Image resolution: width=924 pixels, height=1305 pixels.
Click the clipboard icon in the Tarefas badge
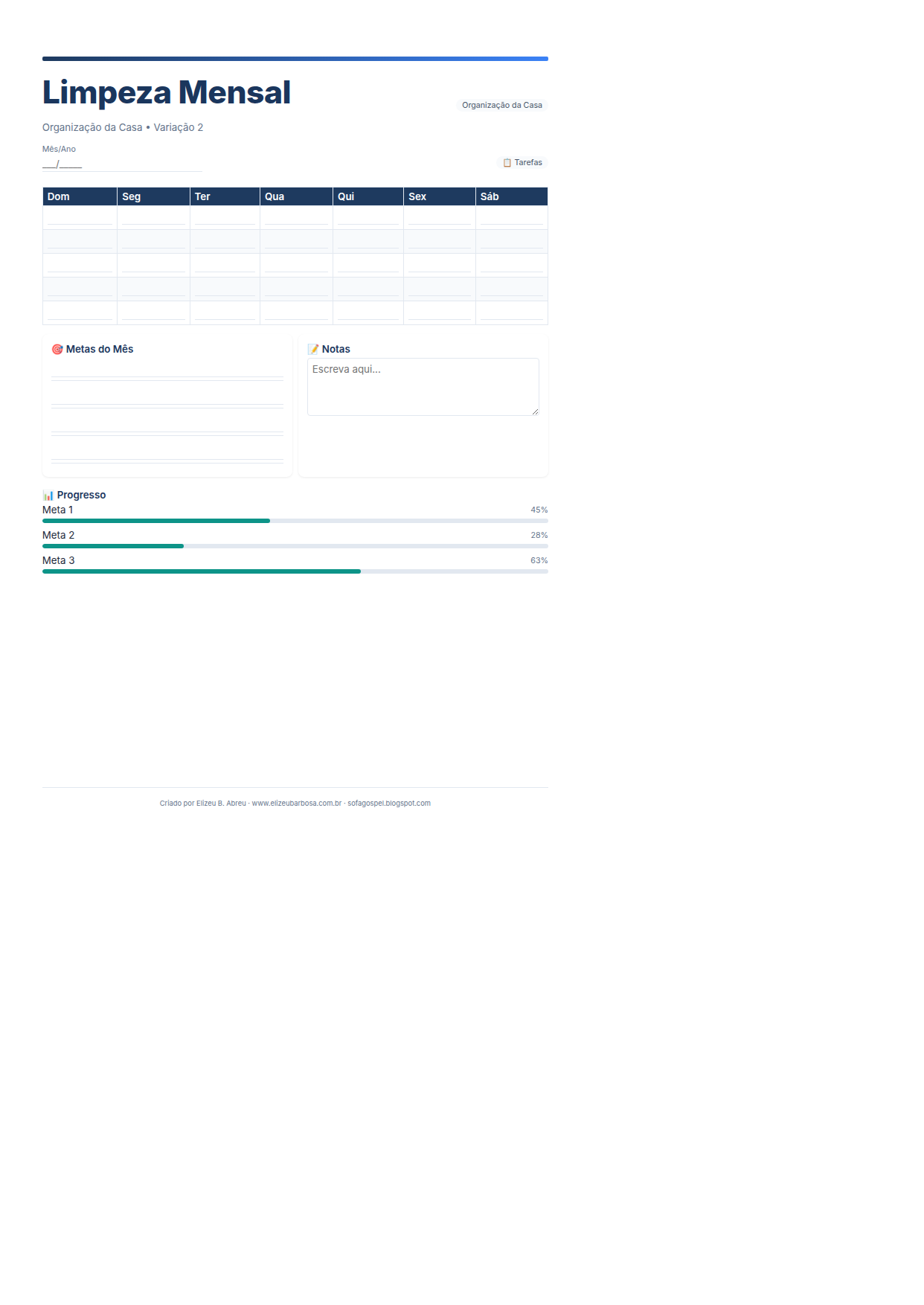click(x=507, y=162)
